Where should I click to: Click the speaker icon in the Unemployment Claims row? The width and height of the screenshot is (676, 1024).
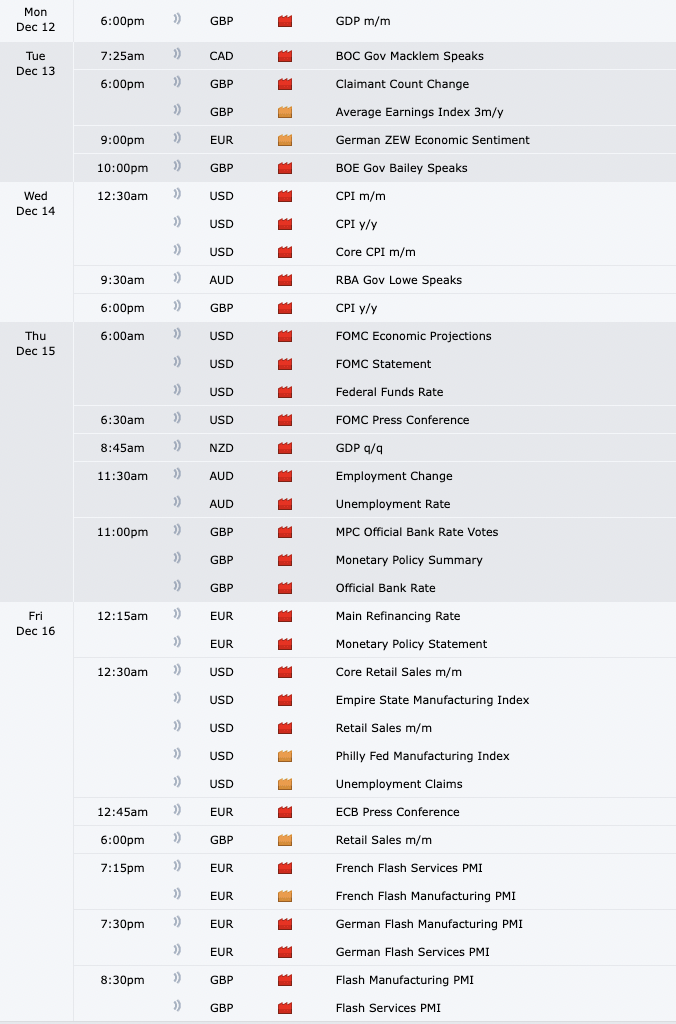178,784
